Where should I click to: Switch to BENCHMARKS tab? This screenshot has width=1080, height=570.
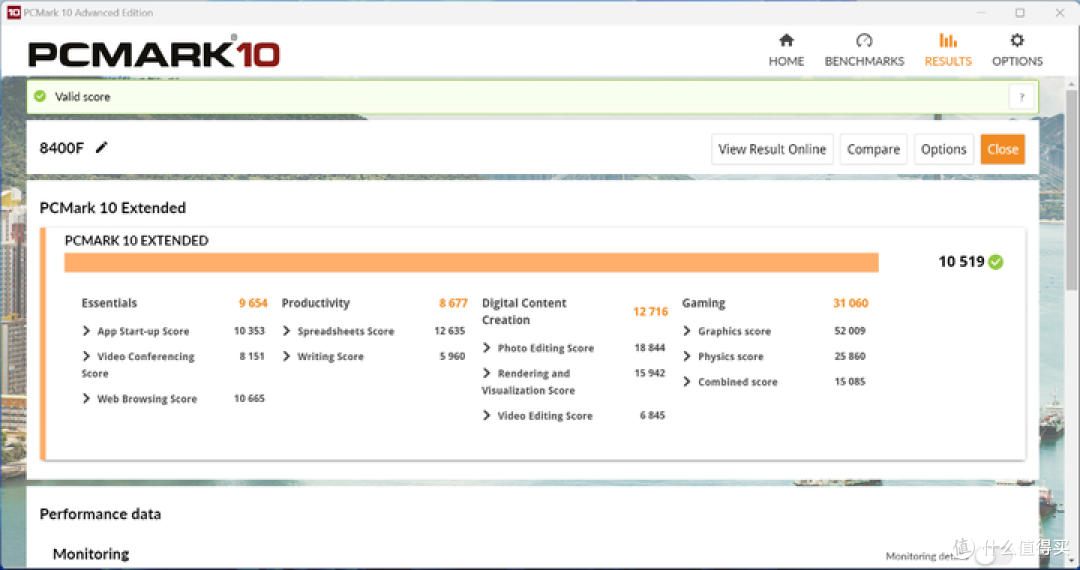864,50
